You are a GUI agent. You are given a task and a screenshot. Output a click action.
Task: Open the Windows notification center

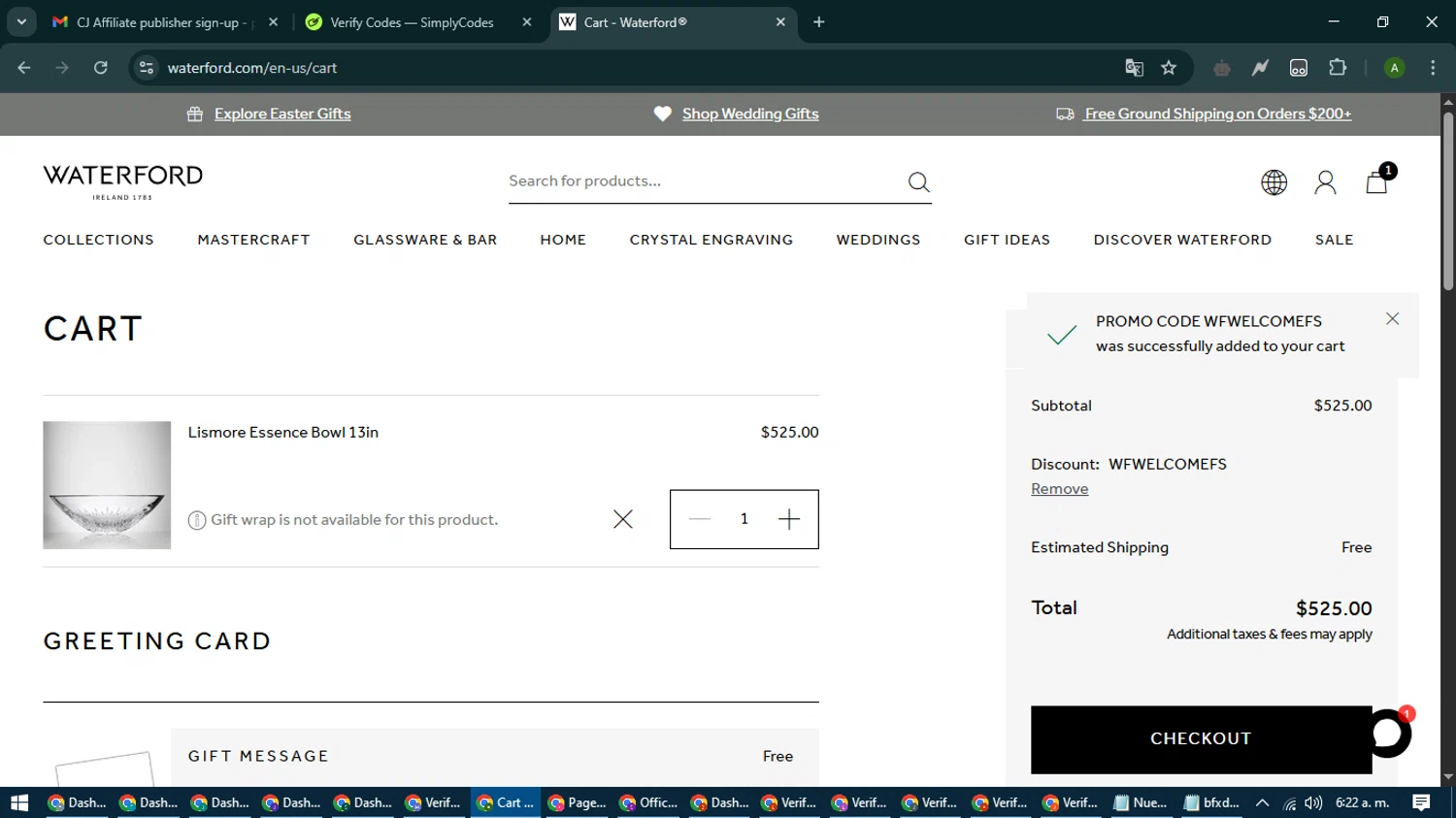[1421, 802]
